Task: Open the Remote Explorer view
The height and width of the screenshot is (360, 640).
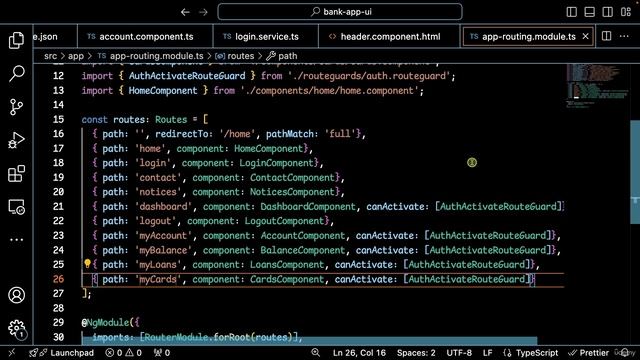Action: (x=16, y=207)
